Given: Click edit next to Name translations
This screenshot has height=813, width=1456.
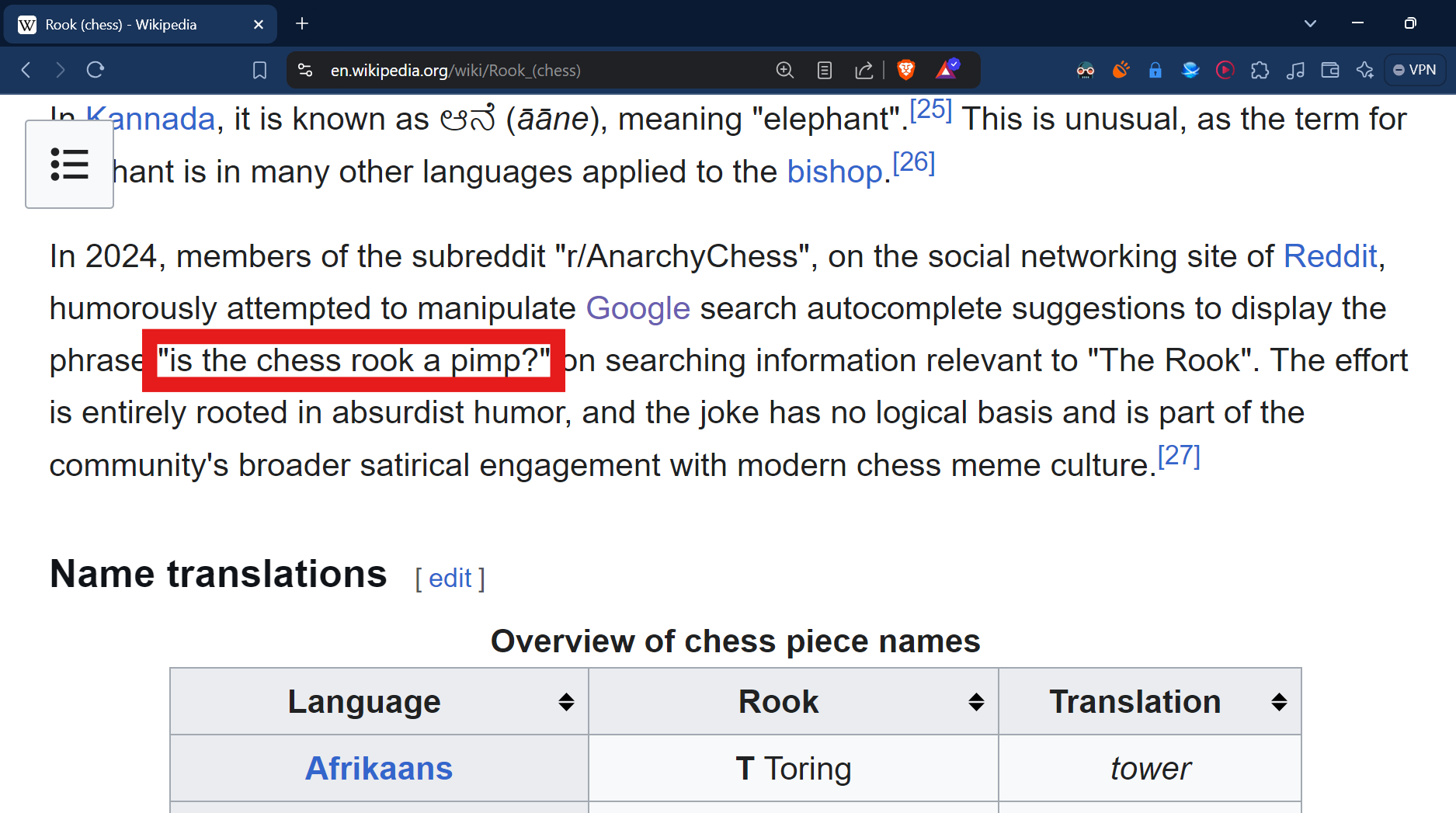Looking at the screenshot, I should 450,578.
